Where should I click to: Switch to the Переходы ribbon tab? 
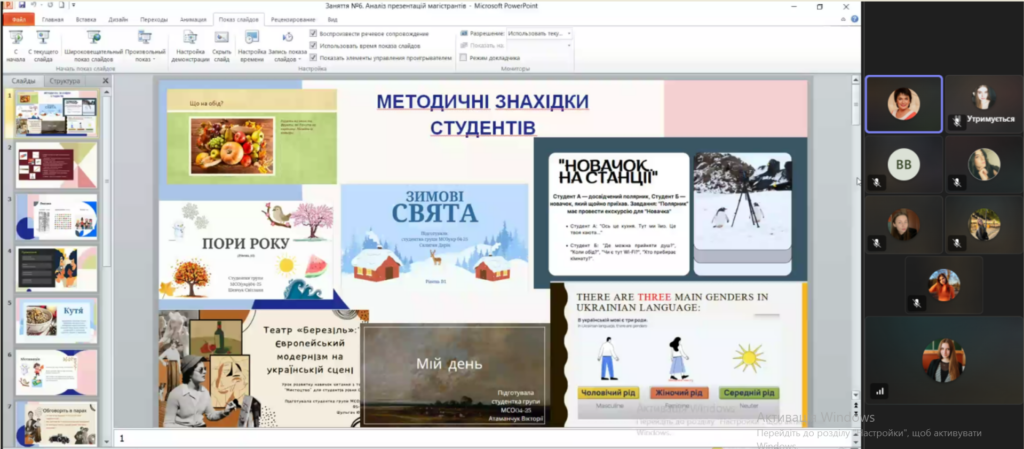click(153, 20)
